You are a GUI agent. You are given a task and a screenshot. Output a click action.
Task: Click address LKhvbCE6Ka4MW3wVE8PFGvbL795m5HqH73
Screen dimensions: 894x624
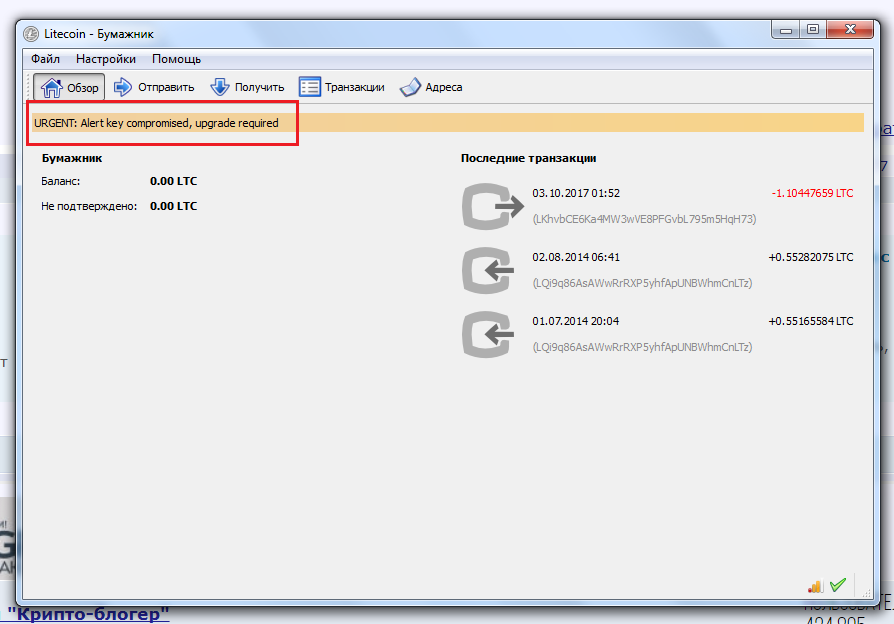pos(644,219)
